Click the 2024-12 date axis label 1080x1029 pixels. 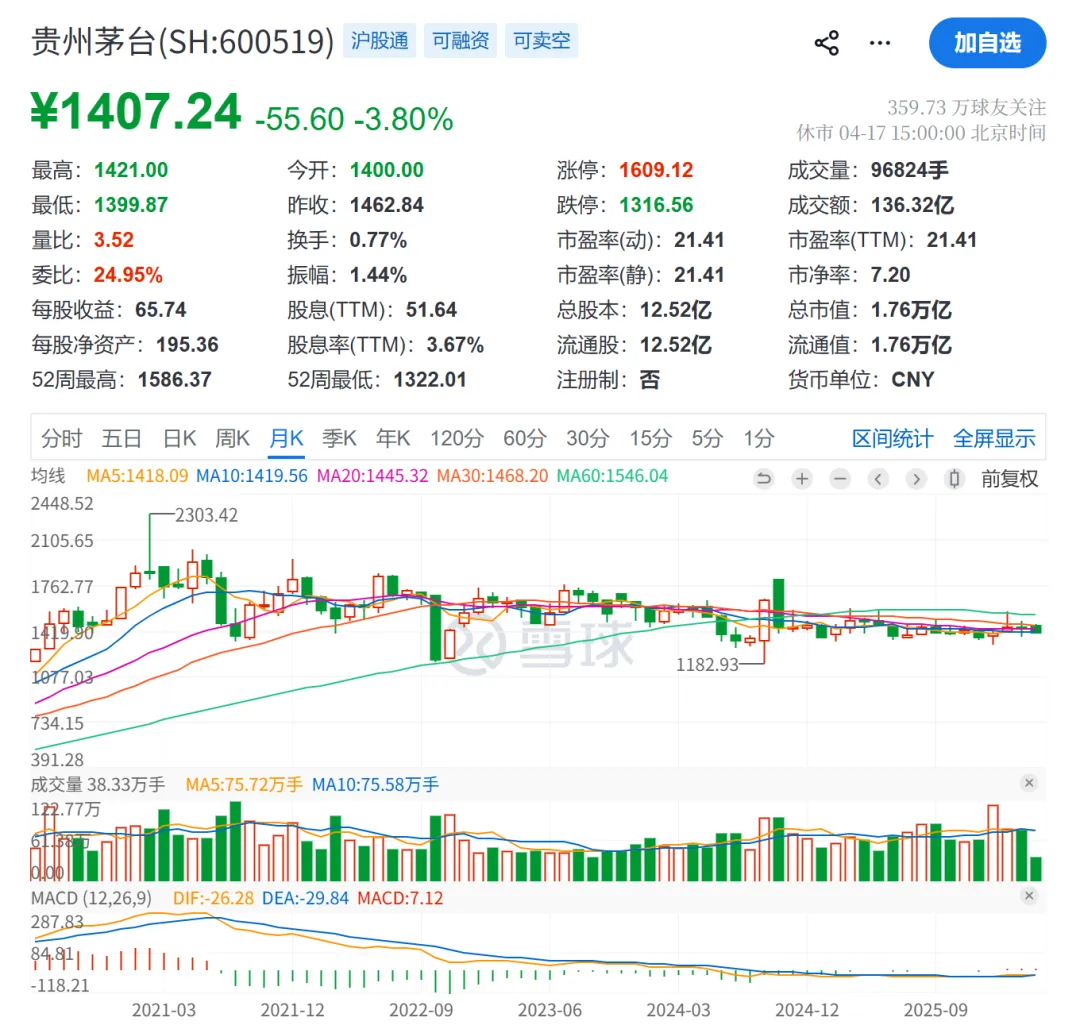tap(807, 1010)
